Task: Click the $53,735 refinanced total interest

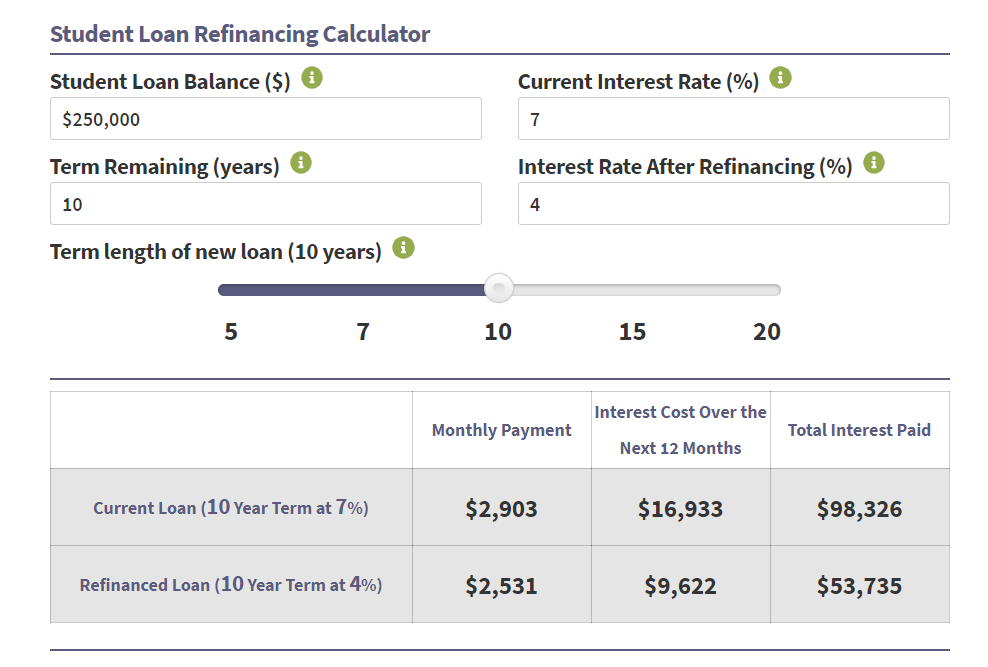Action: pos(859,586)
